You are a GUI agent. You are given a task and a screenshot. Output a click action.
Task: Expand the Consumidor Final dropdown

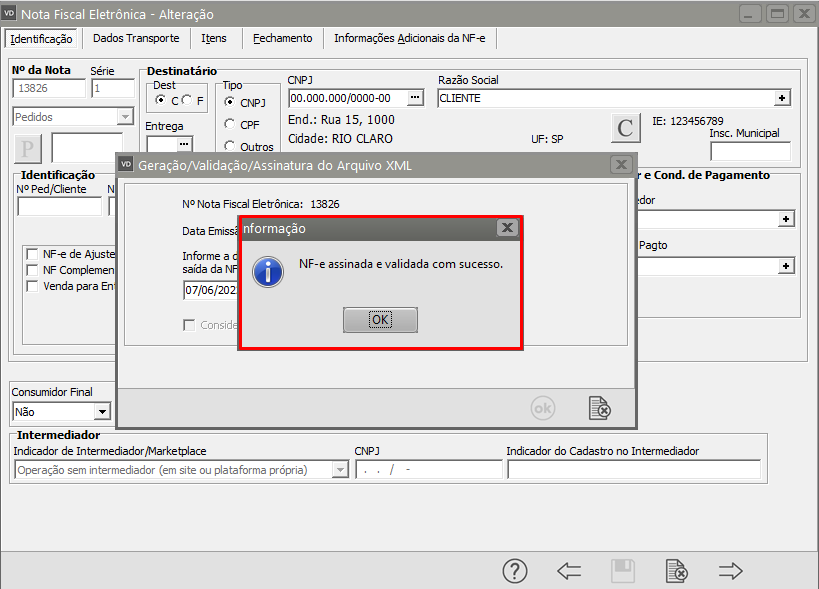click(x=102, y=411)
